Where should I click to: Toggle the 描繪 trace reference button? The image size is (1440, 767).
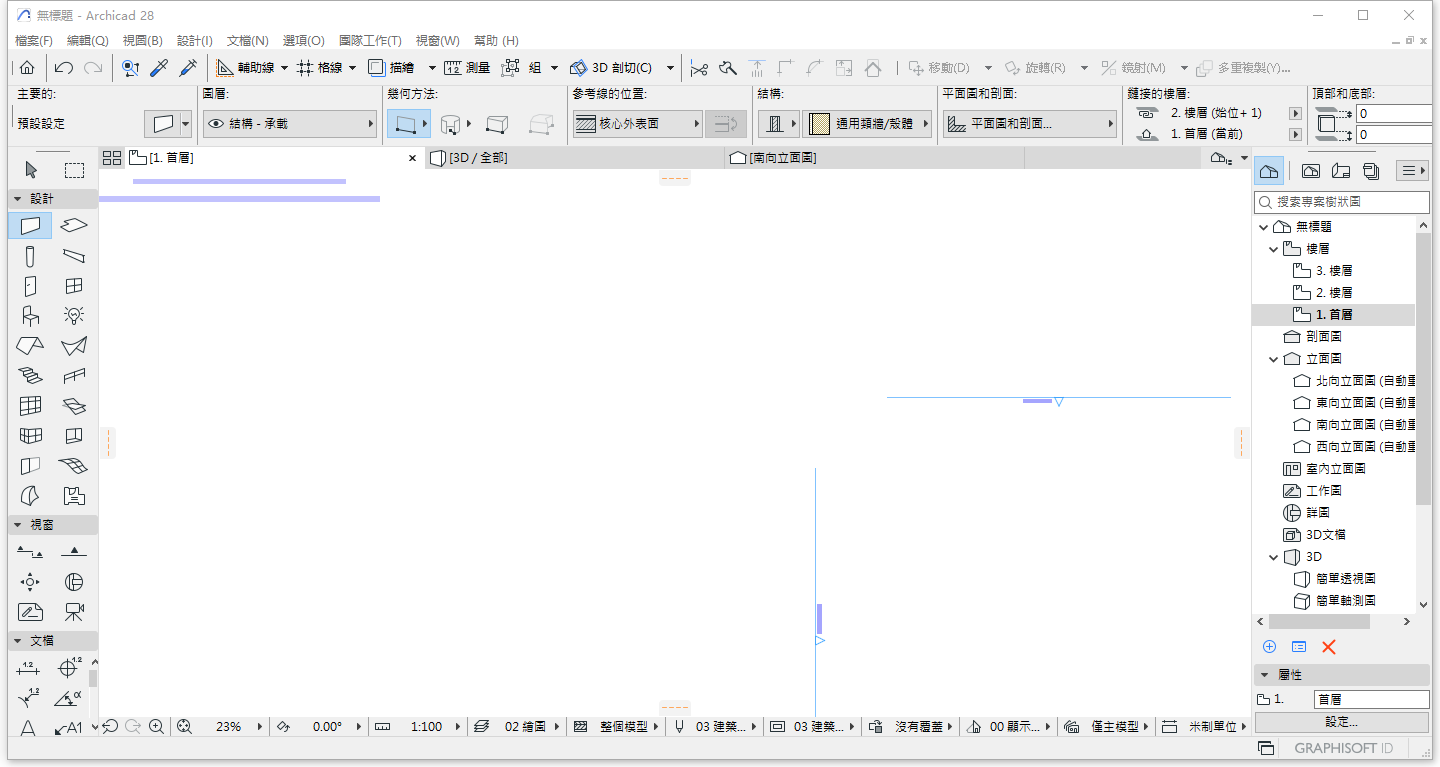click(391, 68)
